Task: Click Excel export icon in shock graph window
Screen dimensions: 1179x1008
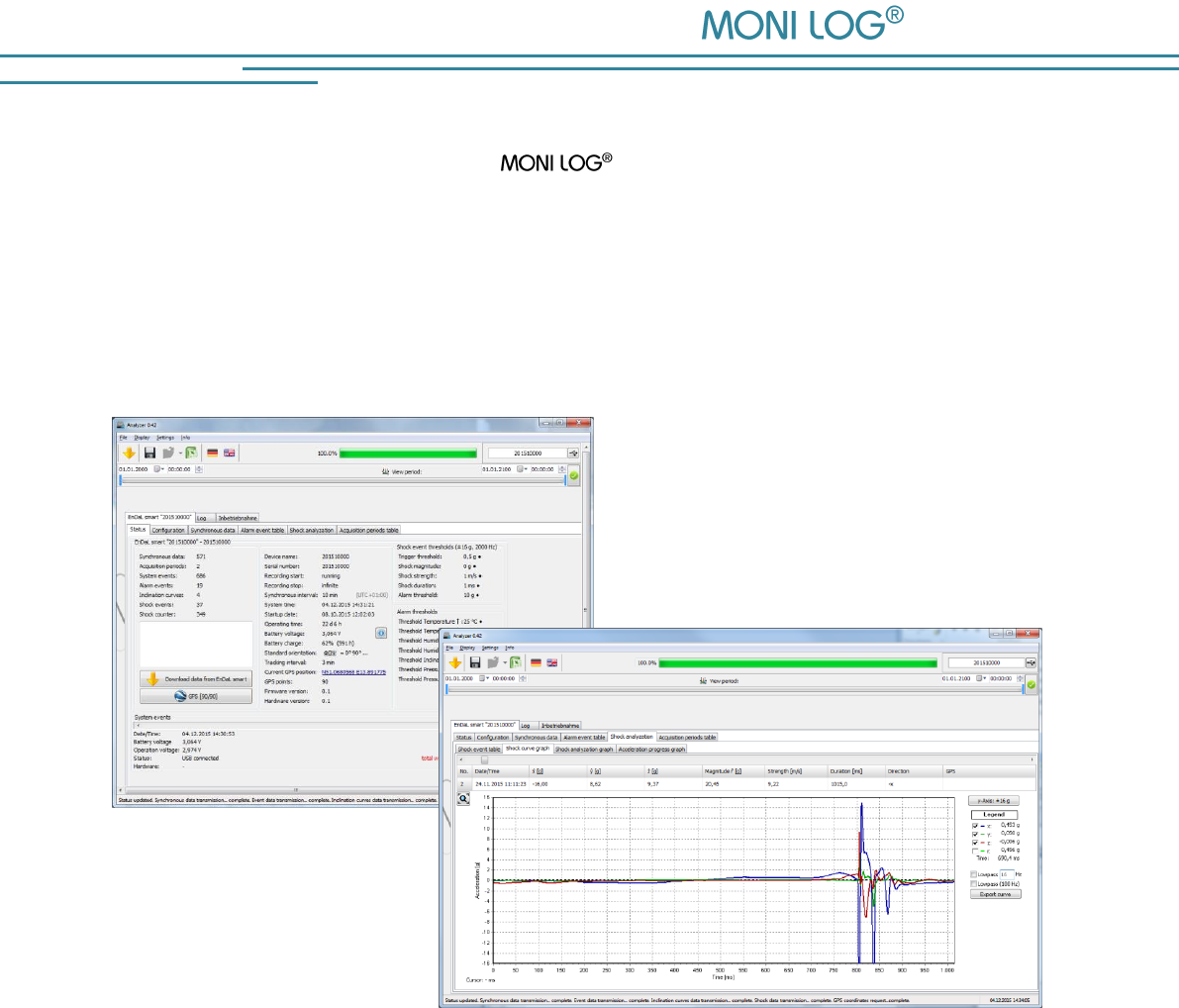Action: 516,662
